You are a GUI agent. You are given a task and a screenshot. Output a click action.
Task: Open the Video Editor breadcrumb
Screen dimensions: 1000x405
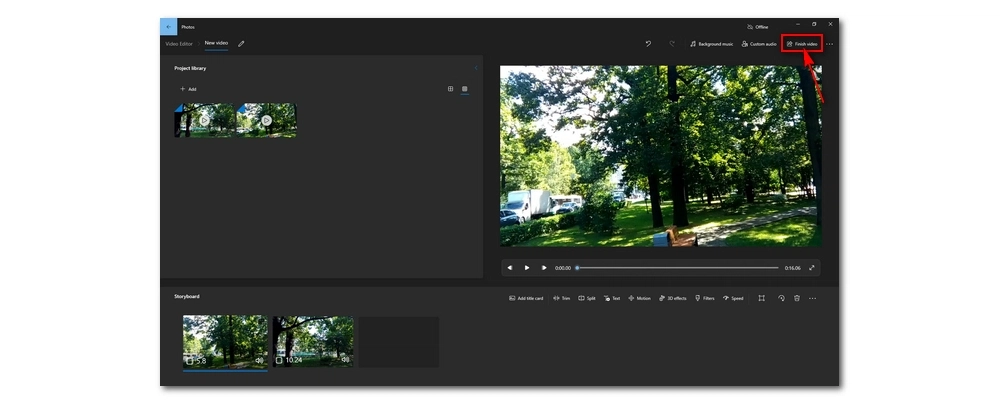click(x=179, y=44)
